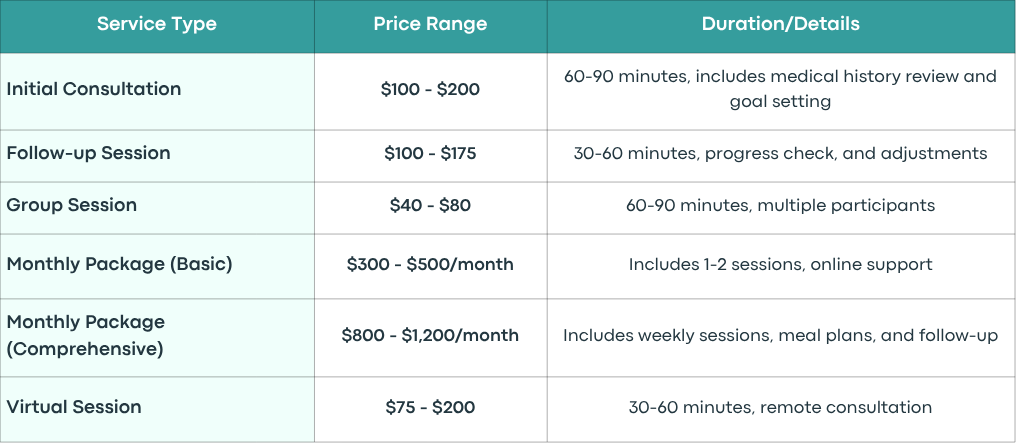Select the $100 - $200 price cell

coord(430,91)
